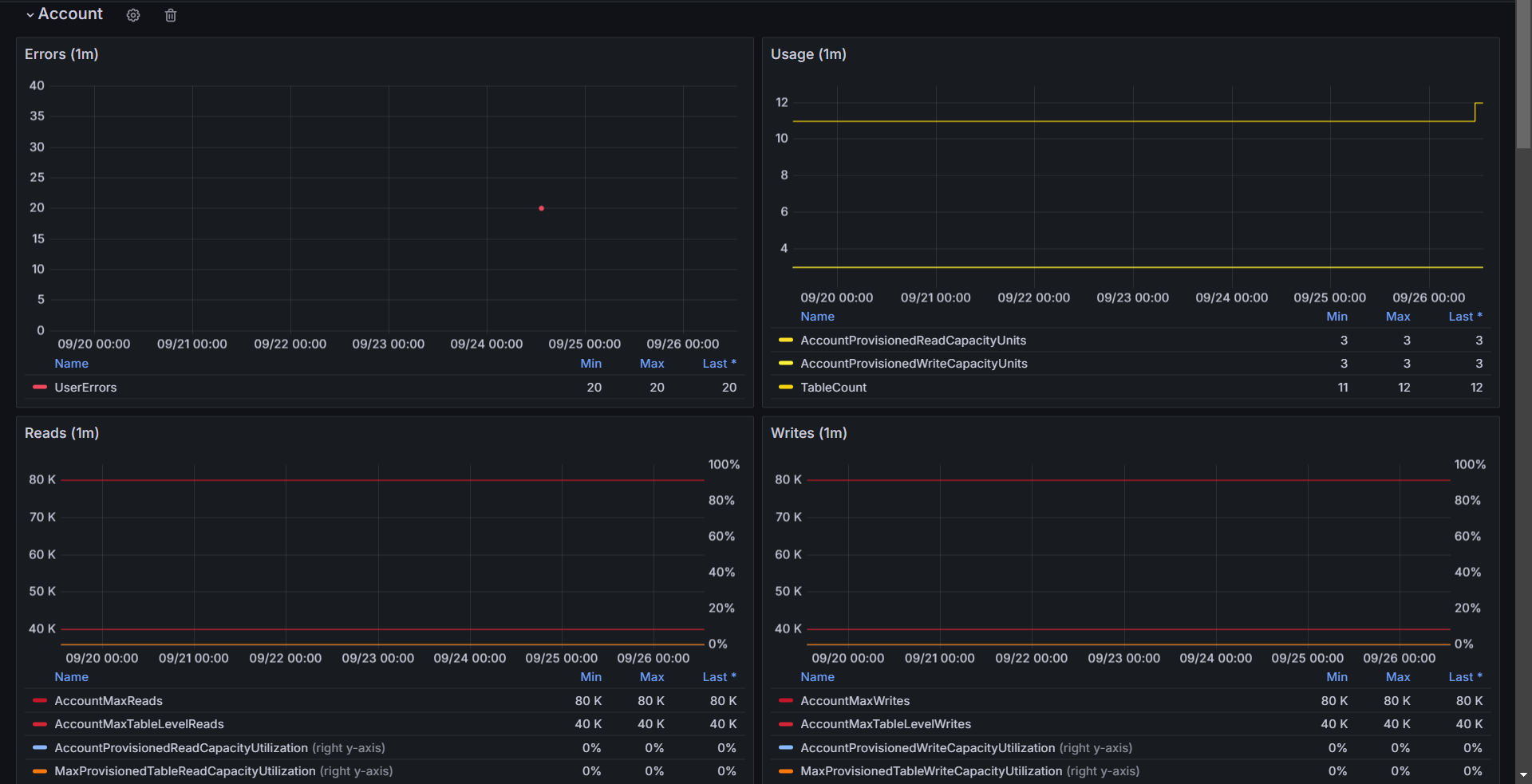Viewport: 1532px width, 784px height.
Task: Toggle AccountMaxReads series in legend
Action: coord(109,701)
